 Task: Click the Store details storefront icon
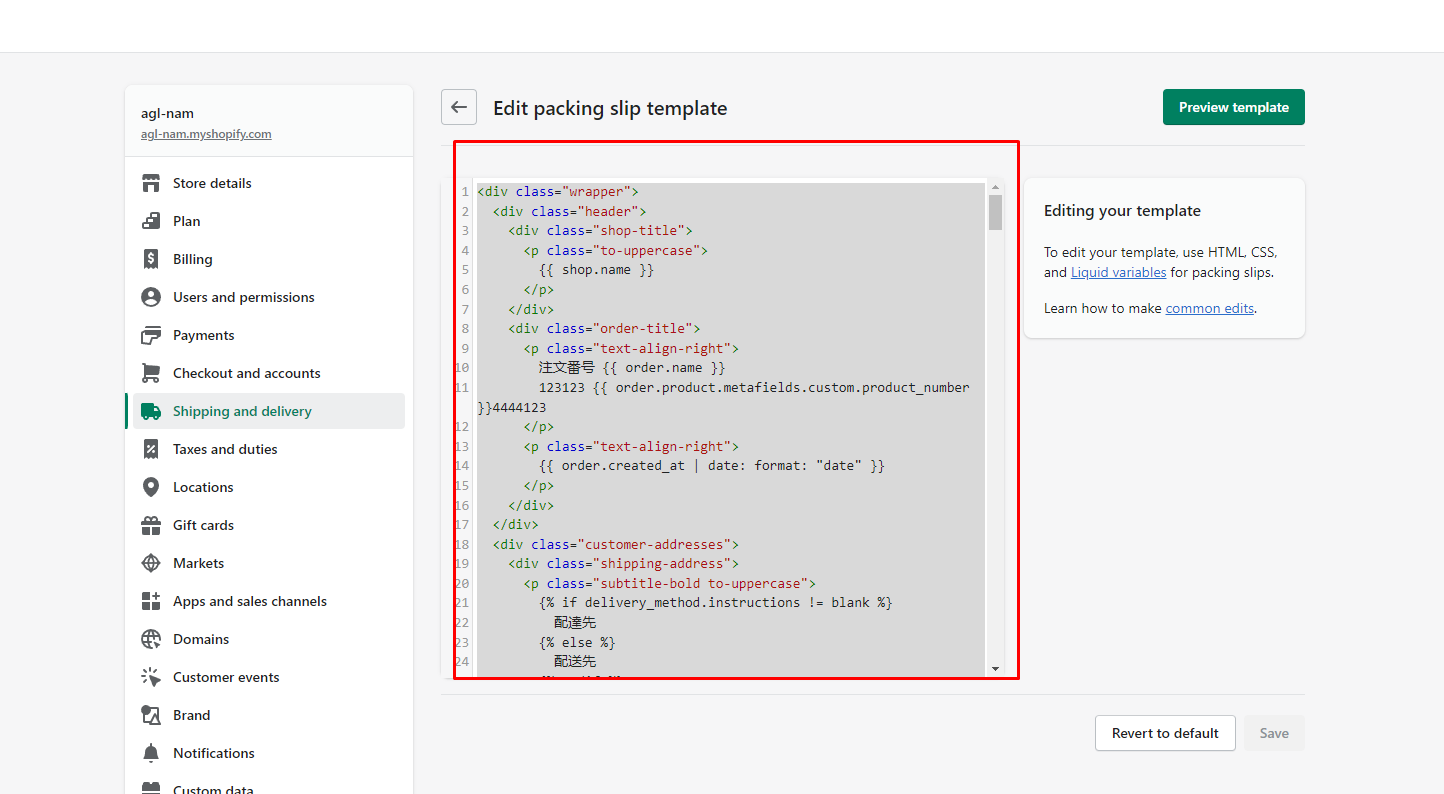click(151, 183)
